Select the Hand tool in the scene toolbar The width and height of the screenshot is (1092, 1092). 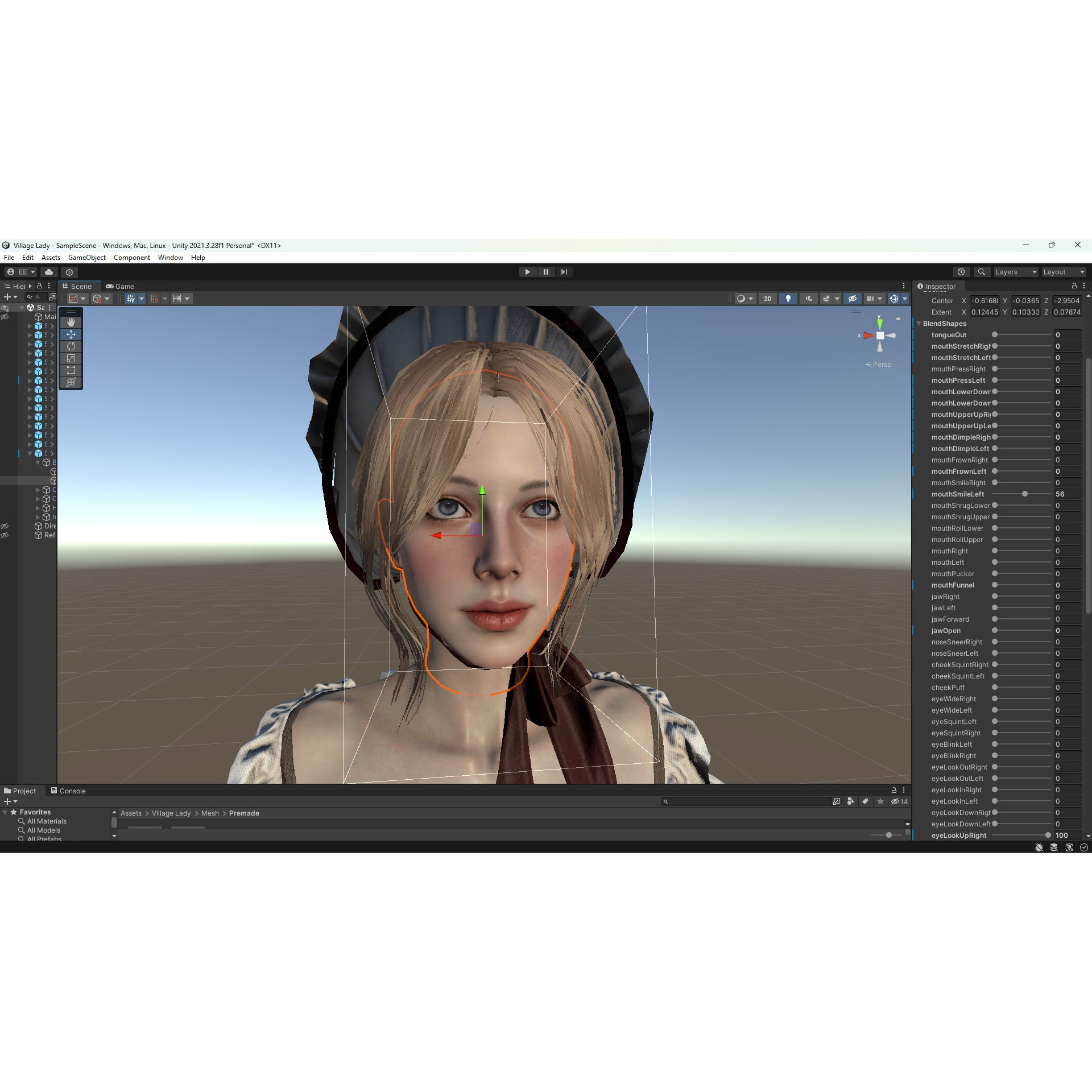click(x=71, y=322)
